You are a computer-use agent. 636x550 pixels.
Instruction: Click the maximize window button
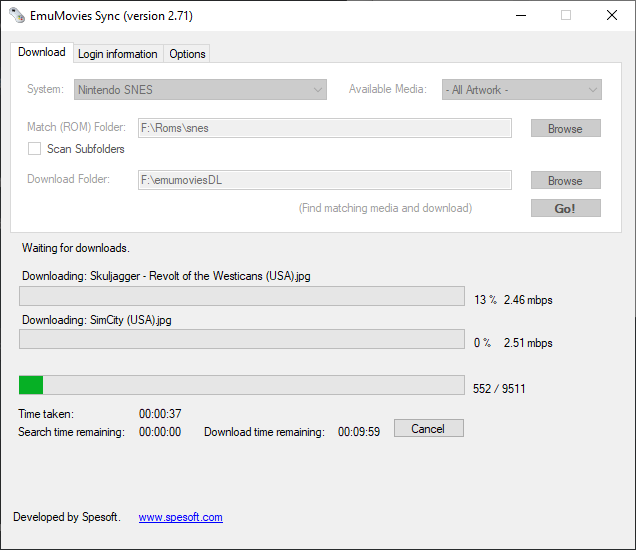click(566, 16)
